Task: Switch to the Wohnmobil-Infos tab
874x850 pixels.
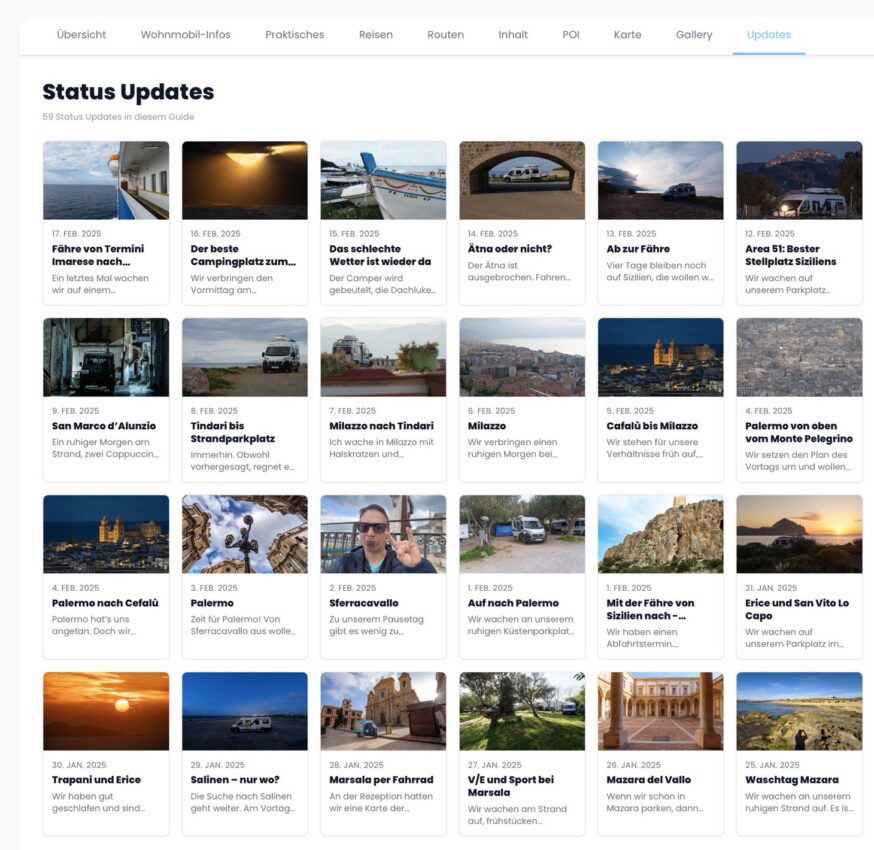Action: click(185, 34)
